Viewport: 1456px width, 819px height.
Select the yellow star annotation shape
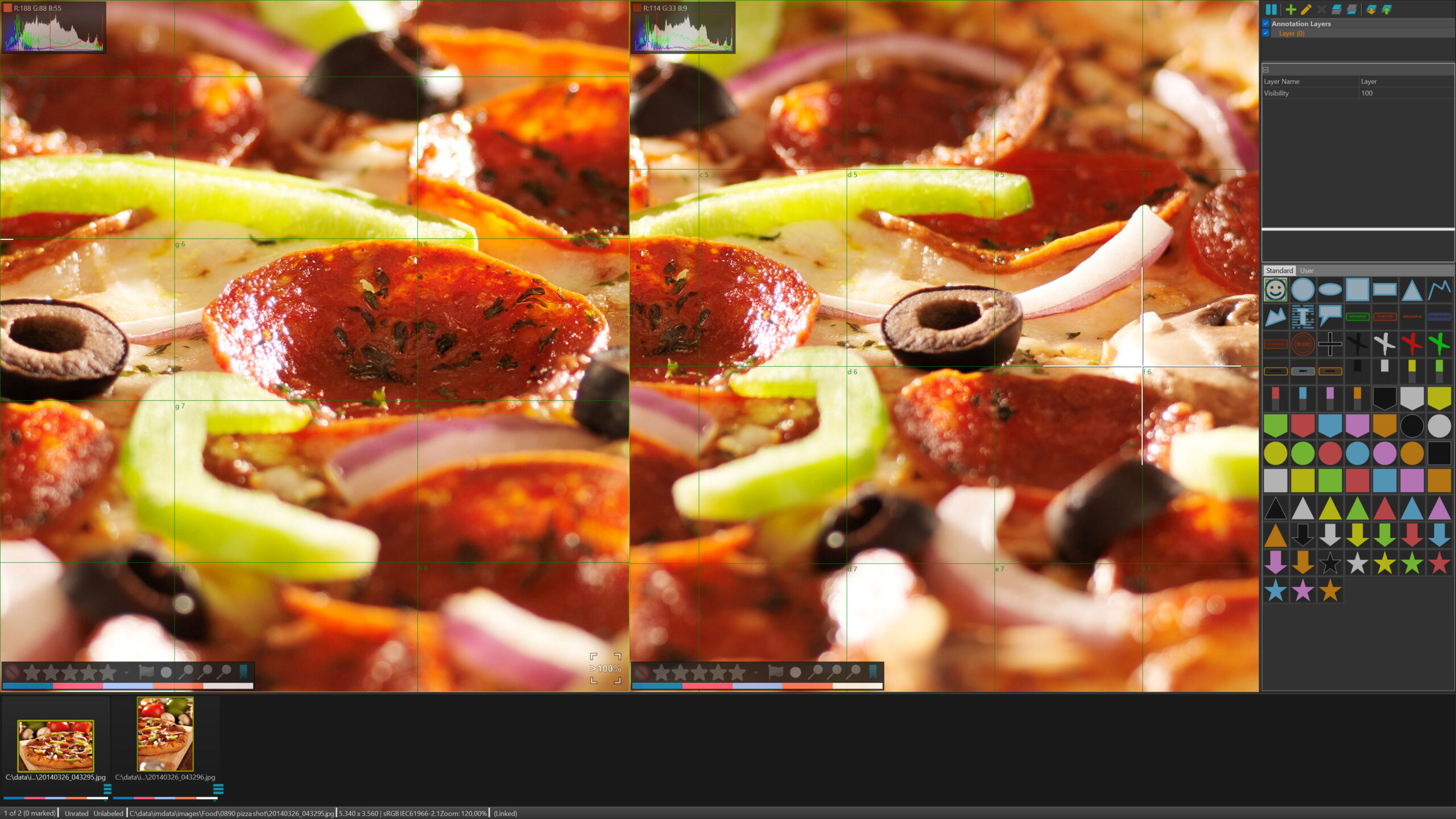point(1384,563)
